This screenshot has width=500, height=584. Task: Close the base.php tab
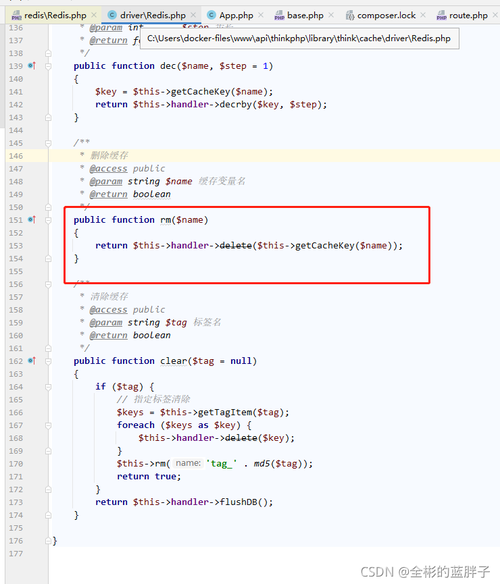pyautogui.click(x=331, y=15)
